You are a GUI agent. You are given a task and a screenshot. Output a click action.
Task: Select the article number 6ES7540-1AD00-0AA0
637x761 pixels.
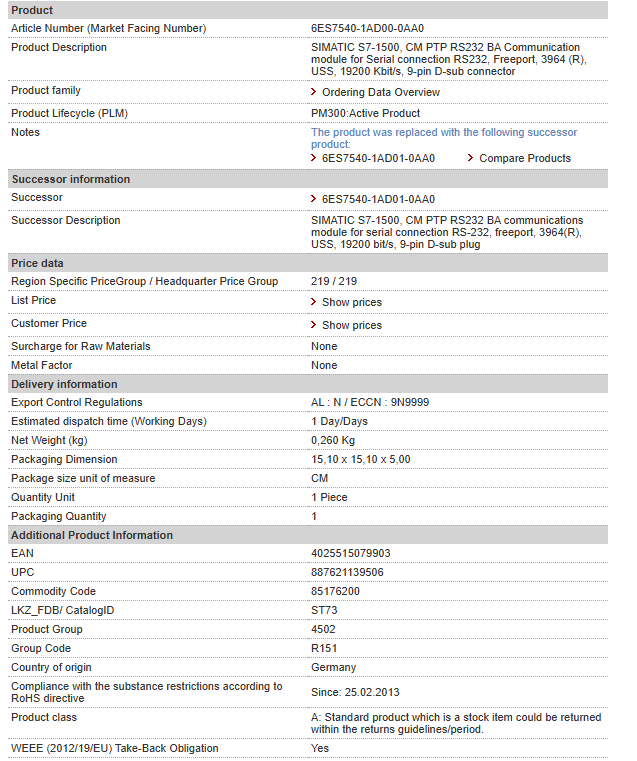[x=367, y=28]
